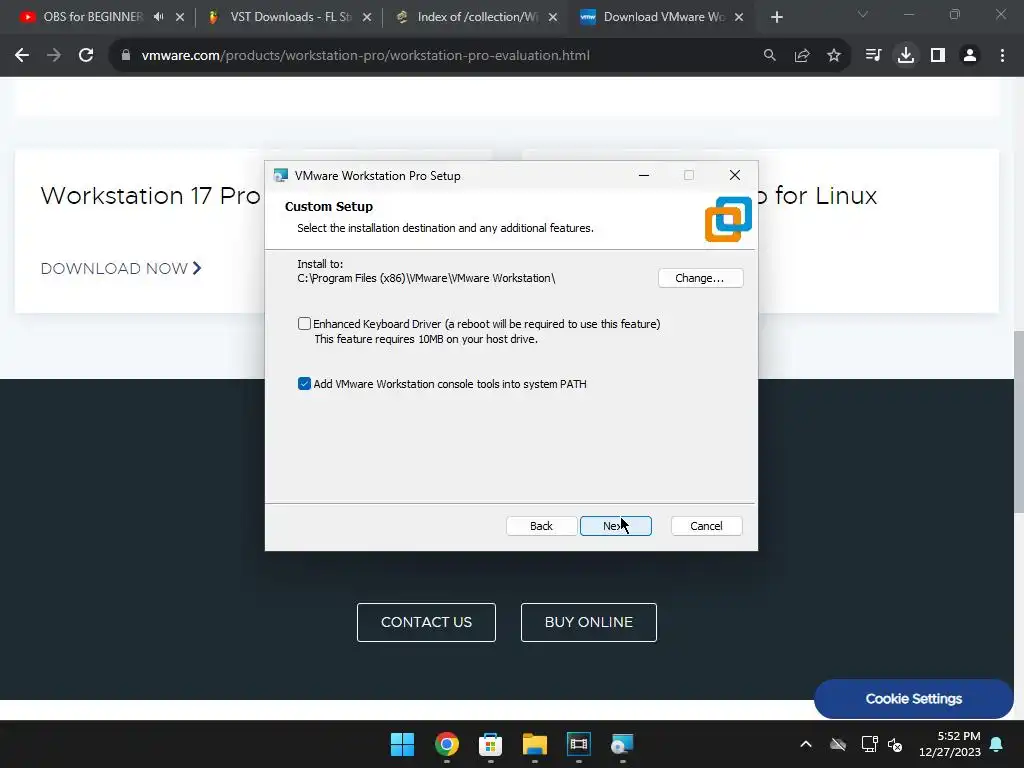Go Back in the setup wizard
Screen dimensions: 1024x768
tap(541, 526)
